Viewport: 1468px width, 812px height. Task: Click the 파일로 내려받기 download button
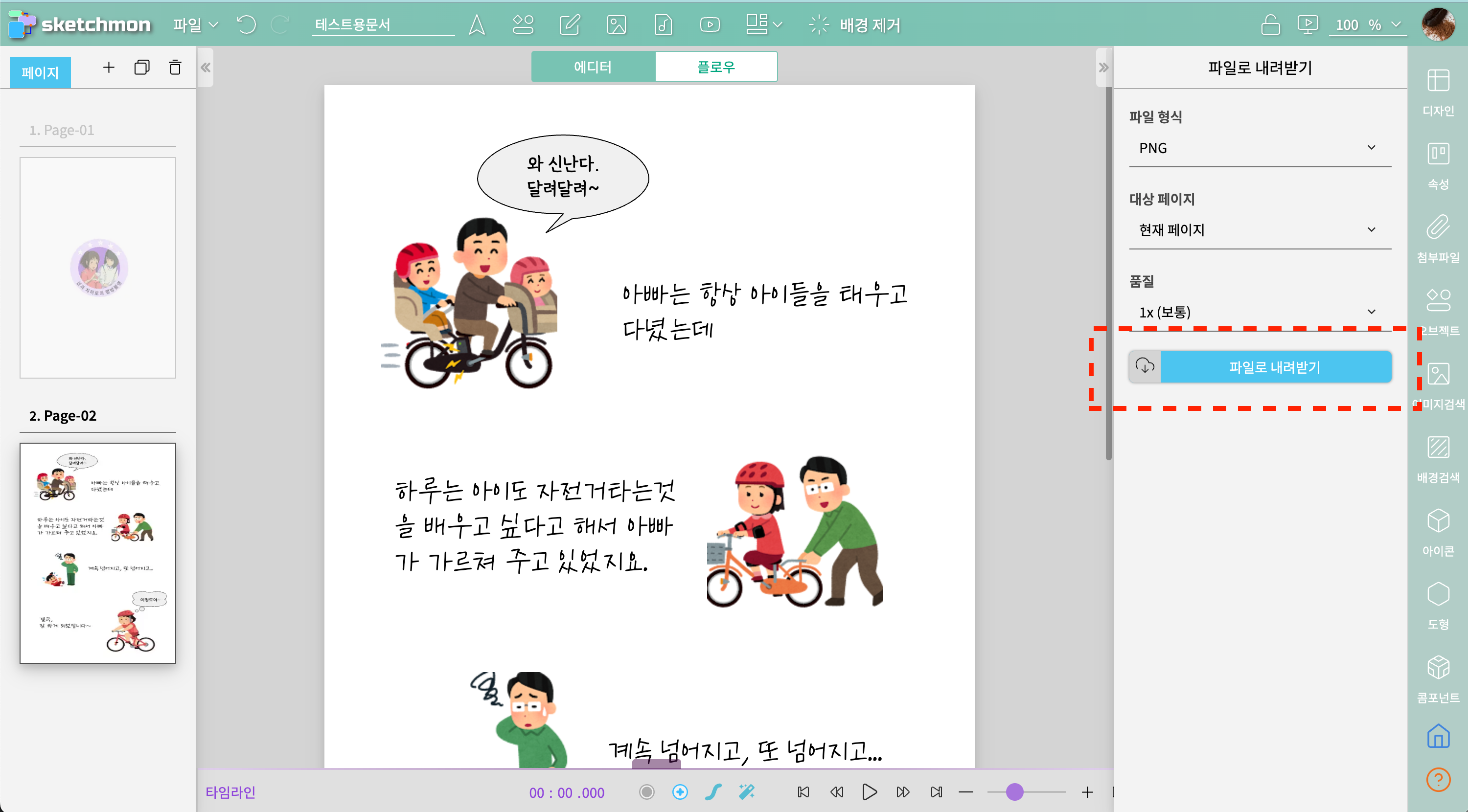[x=1274, y=367]
